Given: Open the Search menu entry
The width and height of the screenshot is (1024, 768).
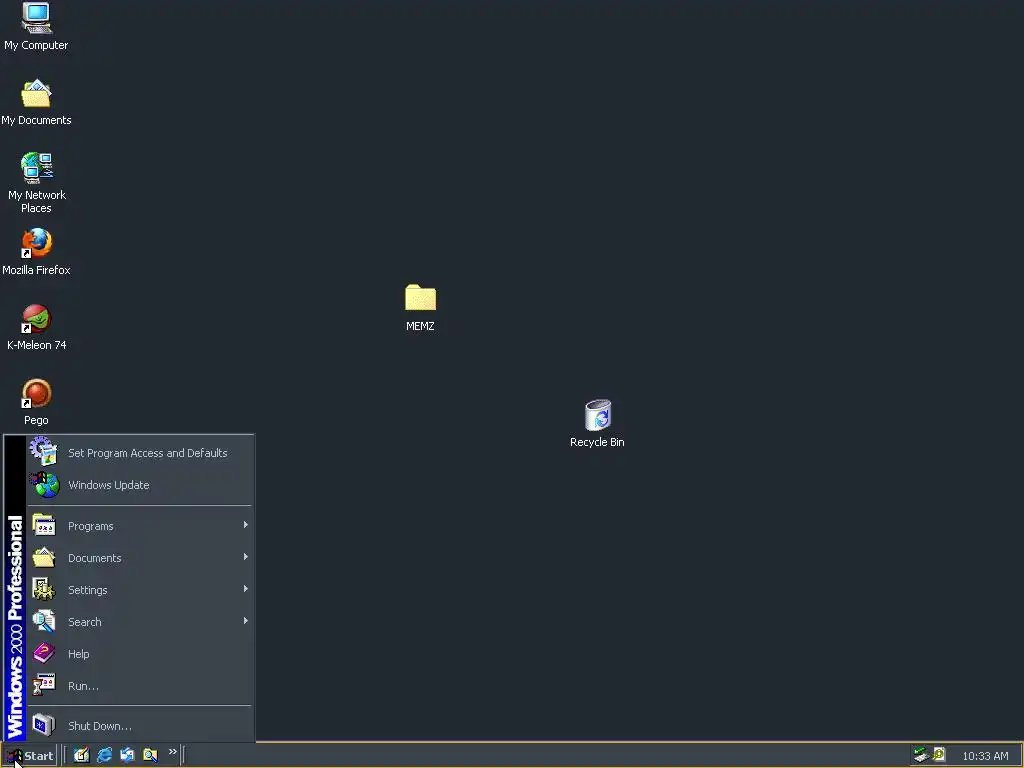Looking at the screenshot, I should 140,622.
